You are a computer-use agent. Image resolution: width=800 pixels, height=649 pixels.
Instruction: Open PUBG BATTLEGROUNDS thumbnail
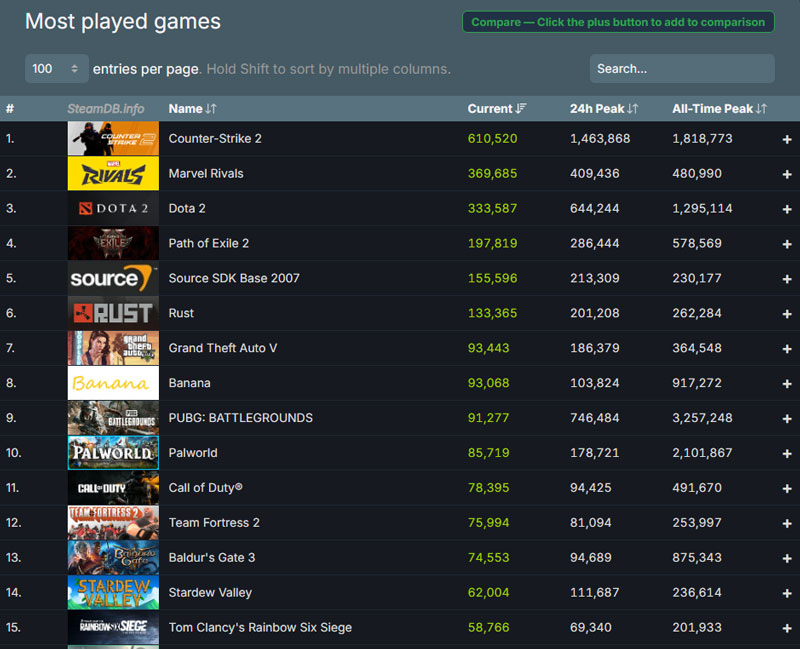(x=113, y=418)
